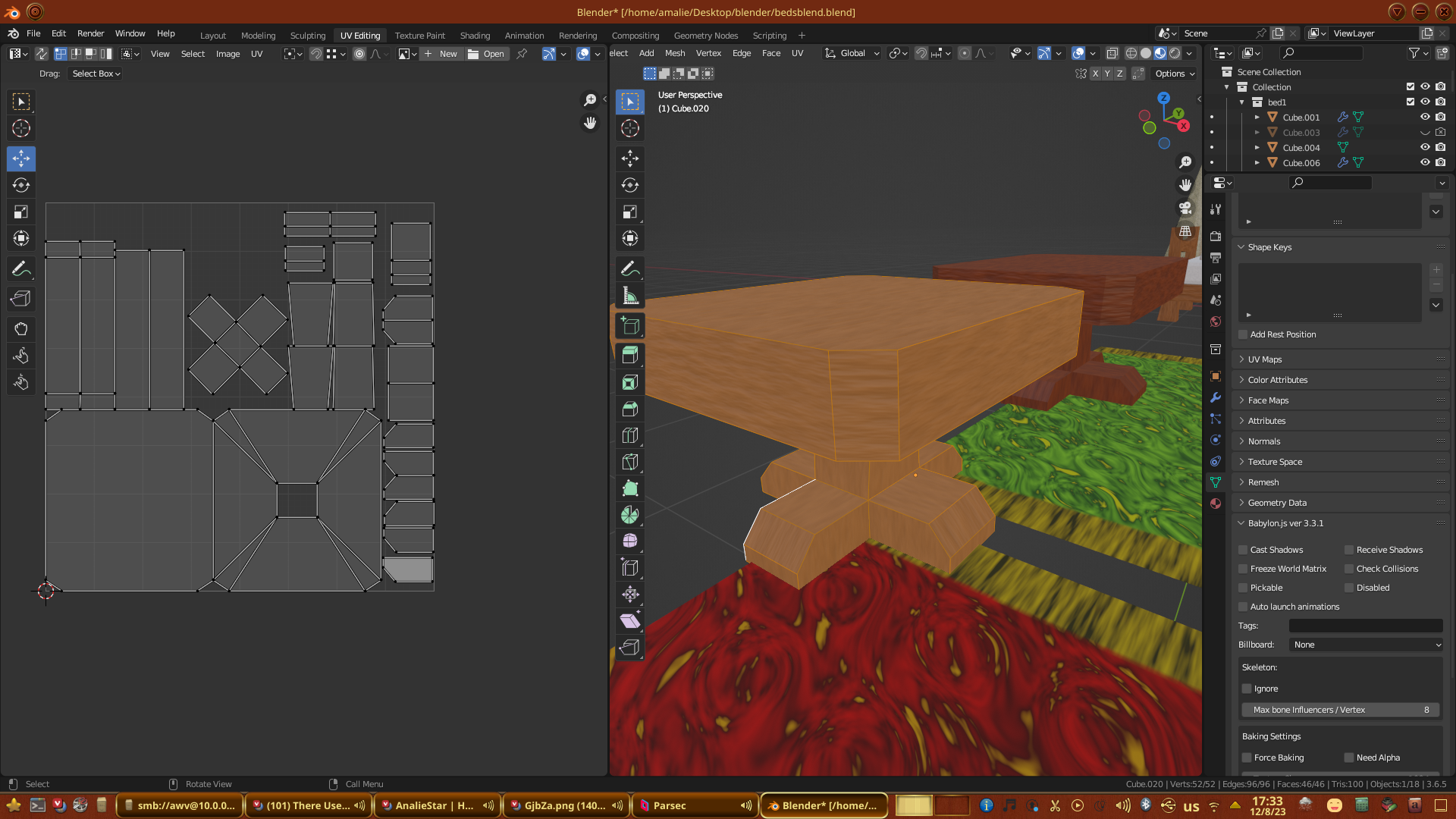Open the Modifier properties wrench tab
Viewport: 1456px width, 819px height.
tap(1216, 397)
